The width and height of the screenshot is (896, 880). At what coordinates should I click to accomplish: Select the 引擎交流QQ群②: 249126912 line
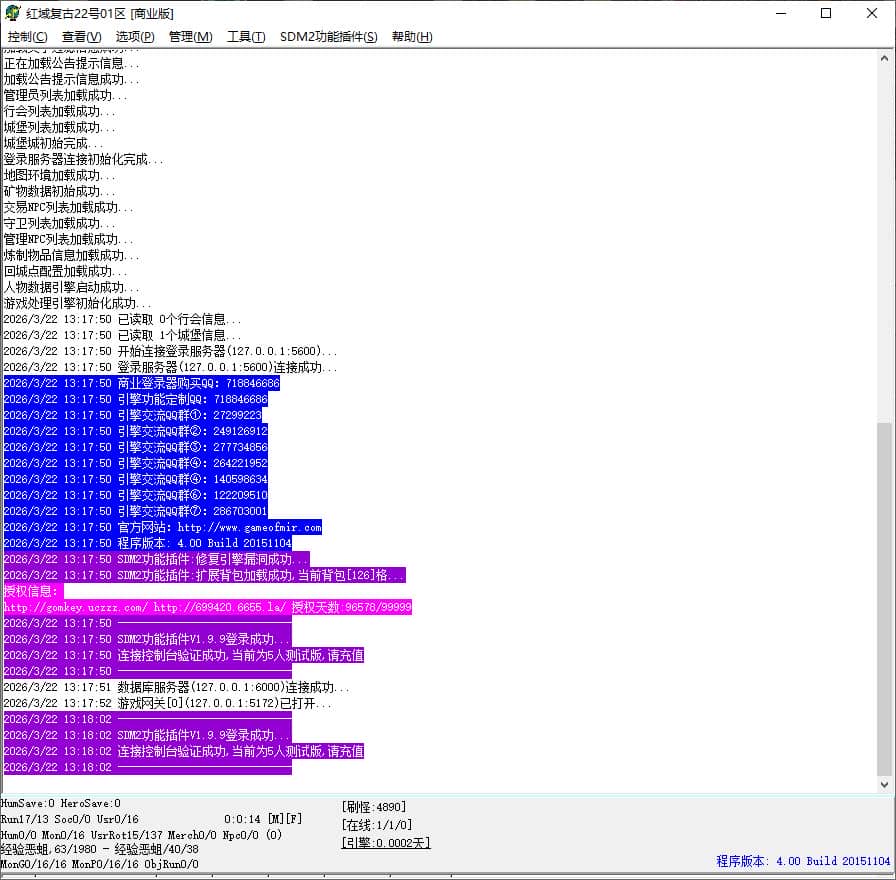click(x=135, y=431)
